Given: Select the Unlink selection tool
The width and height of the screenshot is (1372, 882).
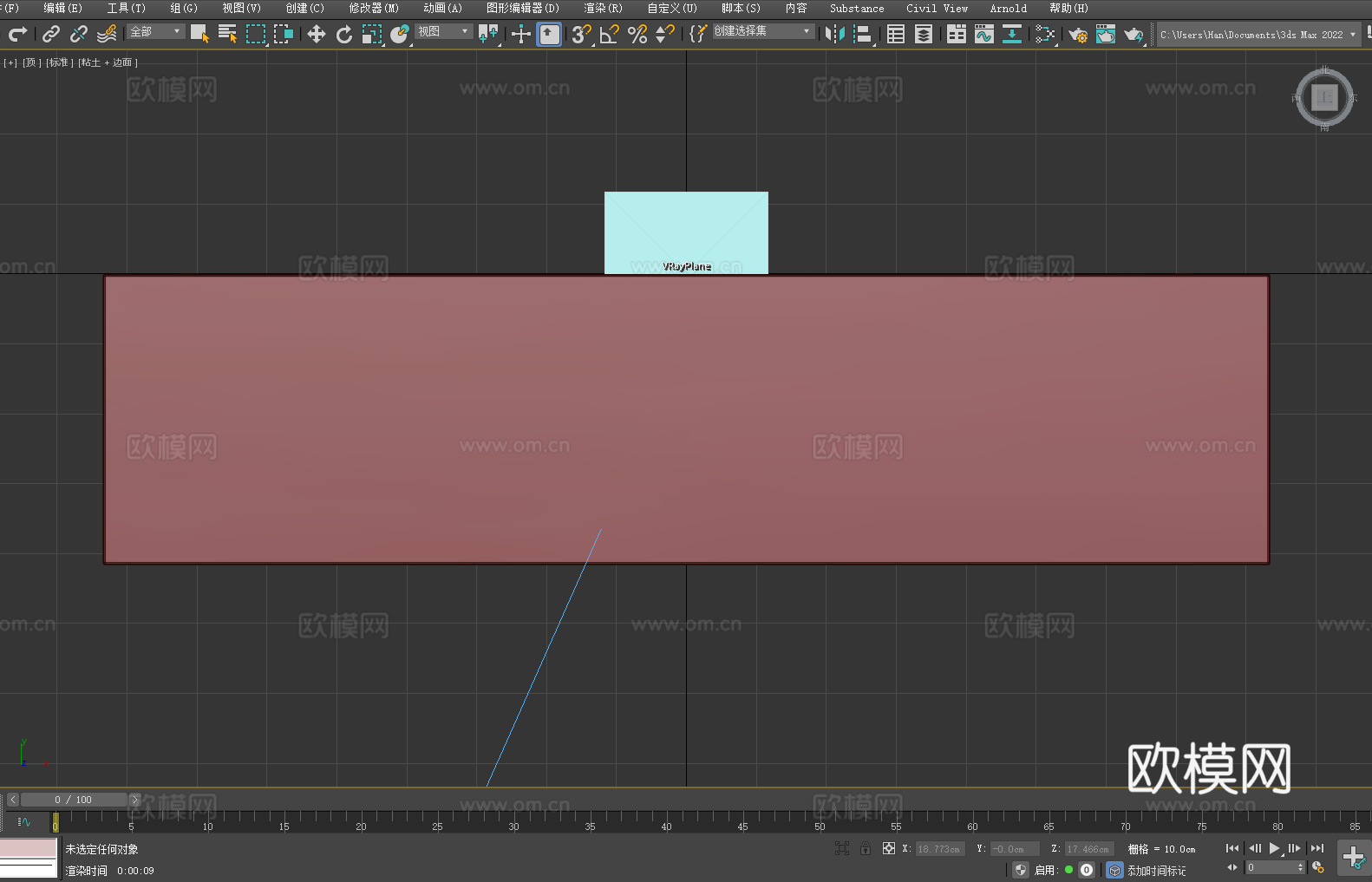Looking at the screenshot, I should pos(79,34).
